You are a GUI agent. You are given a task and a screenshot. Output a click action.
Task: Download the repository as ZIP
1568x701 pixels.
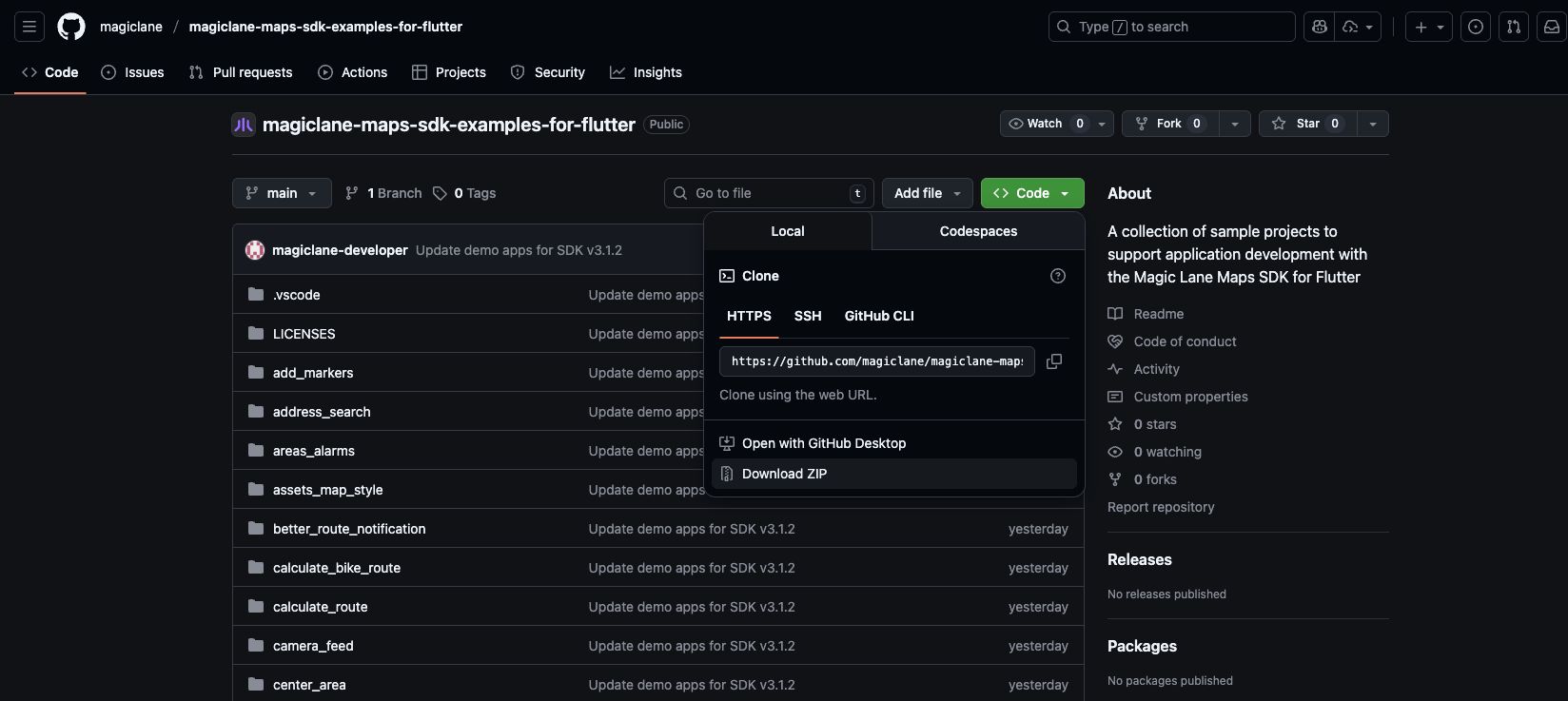coord(784,474)
